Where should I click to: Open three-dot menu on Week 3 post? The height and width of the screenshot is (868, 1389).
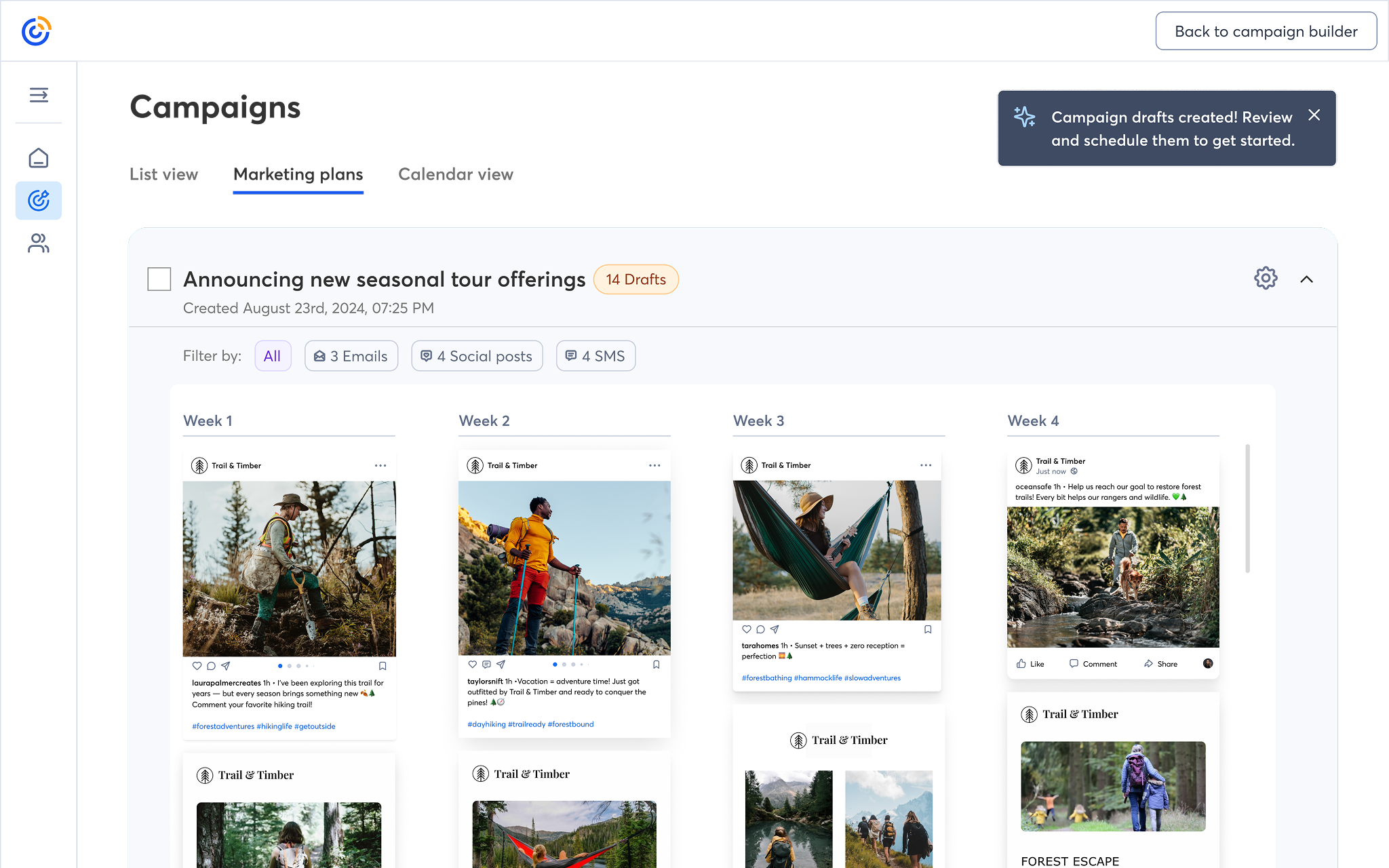coord(926,465)
